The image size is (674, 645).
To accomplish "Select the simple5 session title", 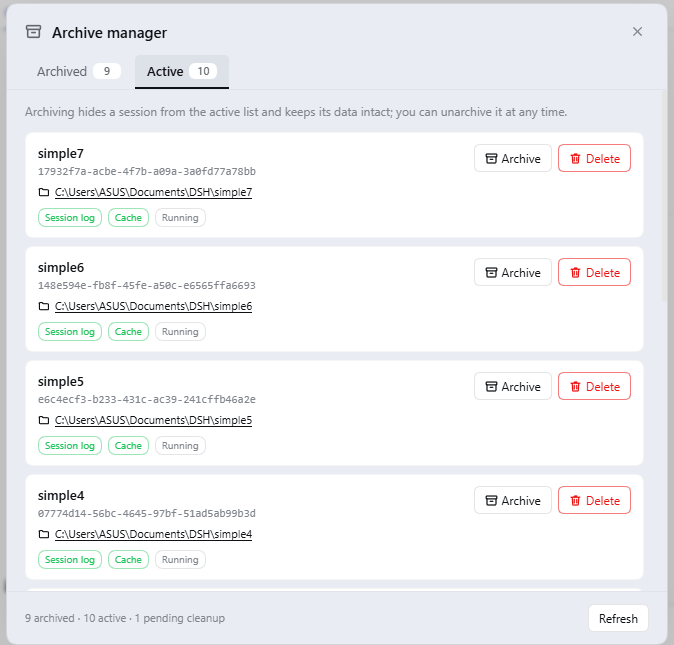I will pyautogui.click(x=61, y=381).
